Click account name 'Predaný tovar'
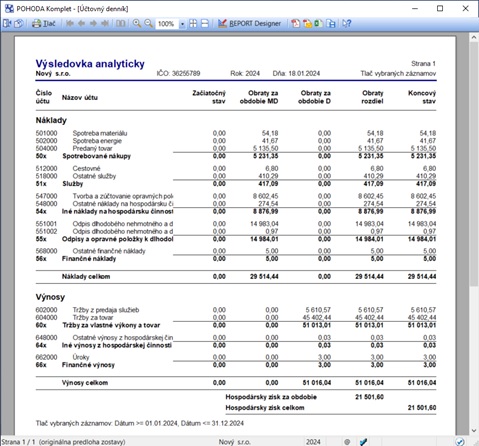 (92, 148)
